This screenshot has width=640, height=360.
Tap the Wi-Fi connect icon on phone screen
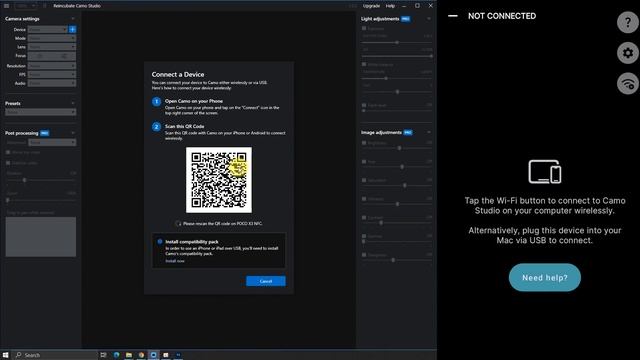628,84
